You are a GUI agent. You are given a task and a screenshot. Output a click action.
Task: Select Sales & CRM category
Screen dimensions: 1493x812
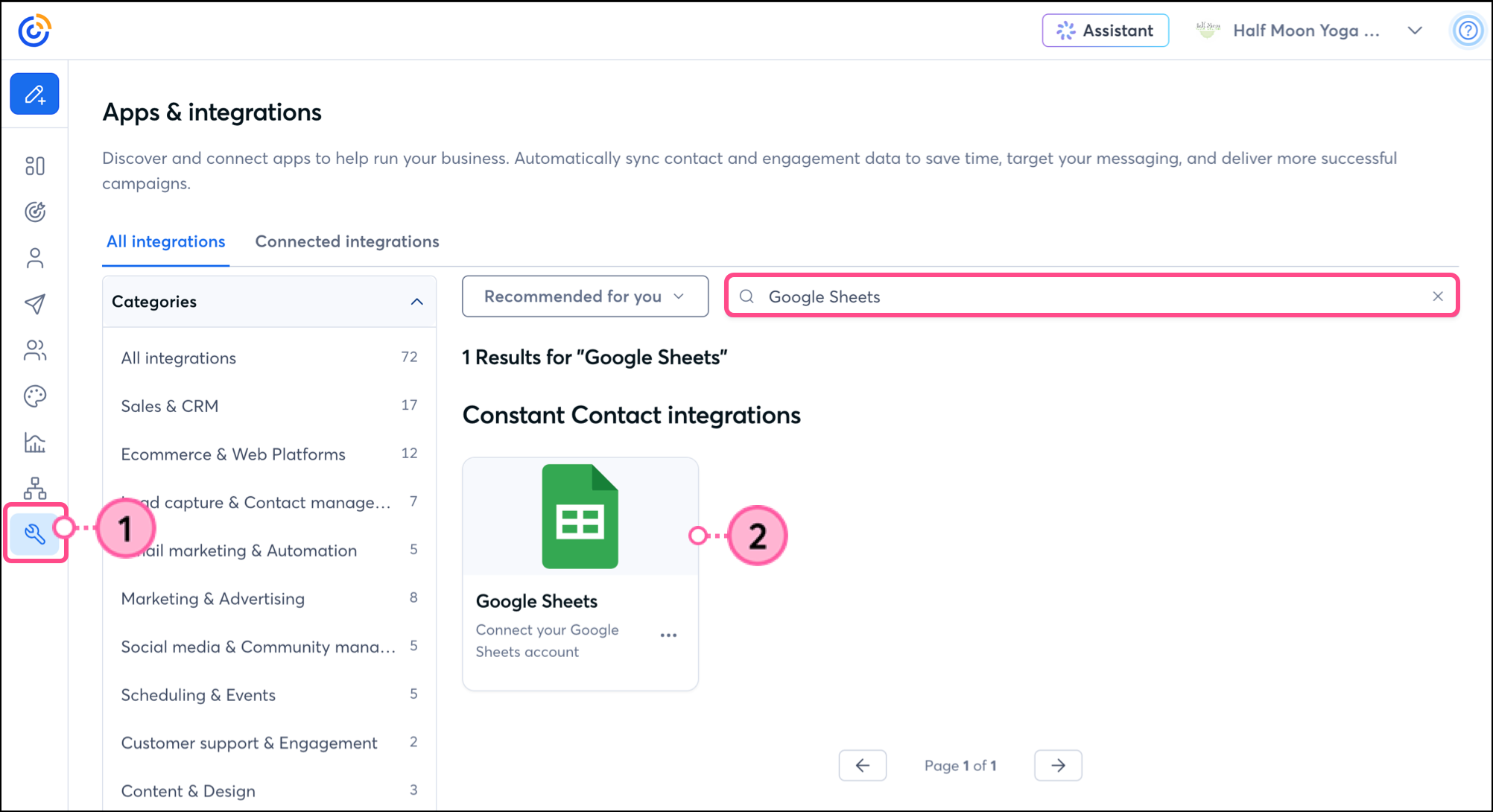[x=270, y=406]
